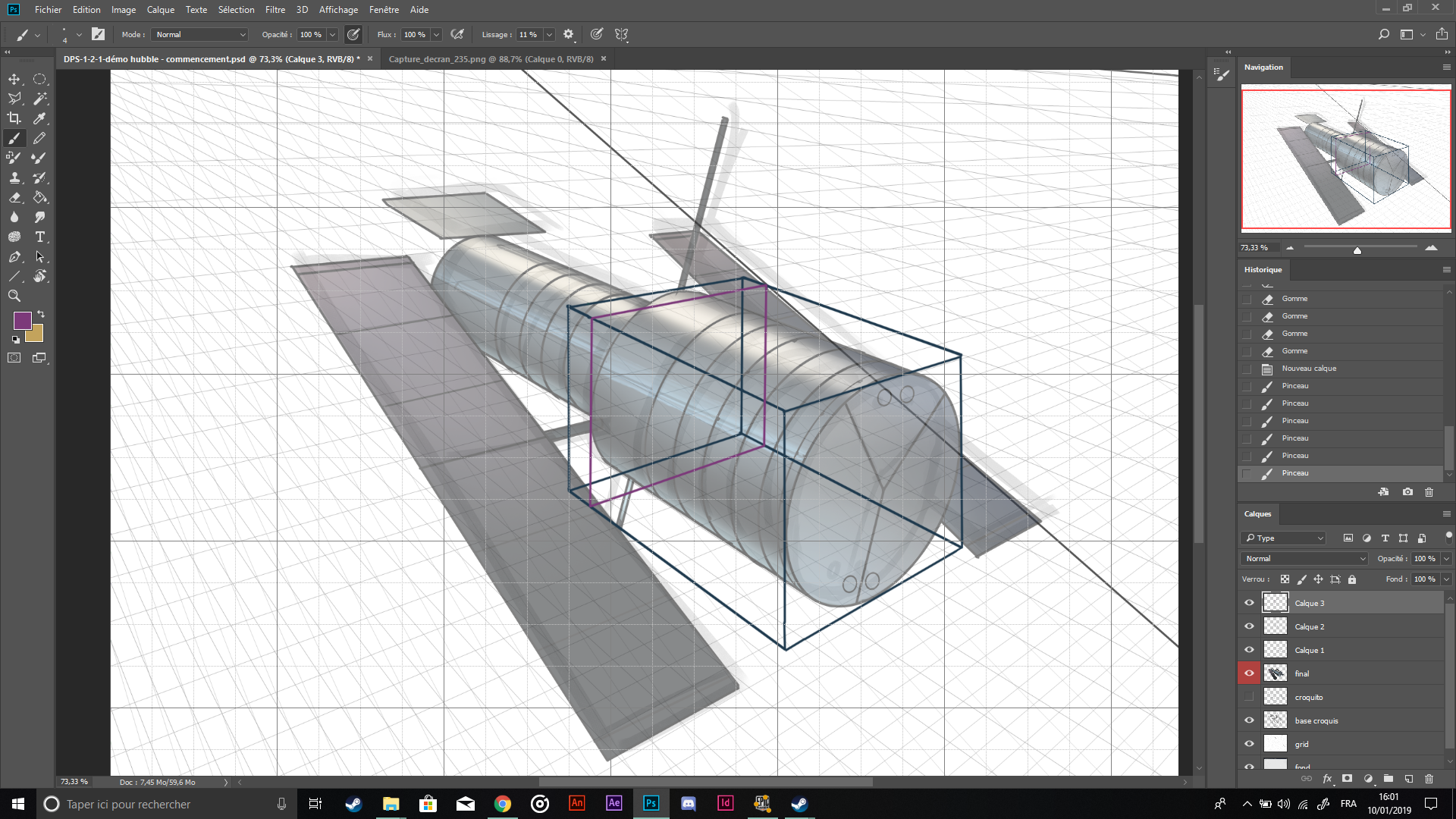
Task: Click the purple foreground color swatch
Action: point(21,320)
